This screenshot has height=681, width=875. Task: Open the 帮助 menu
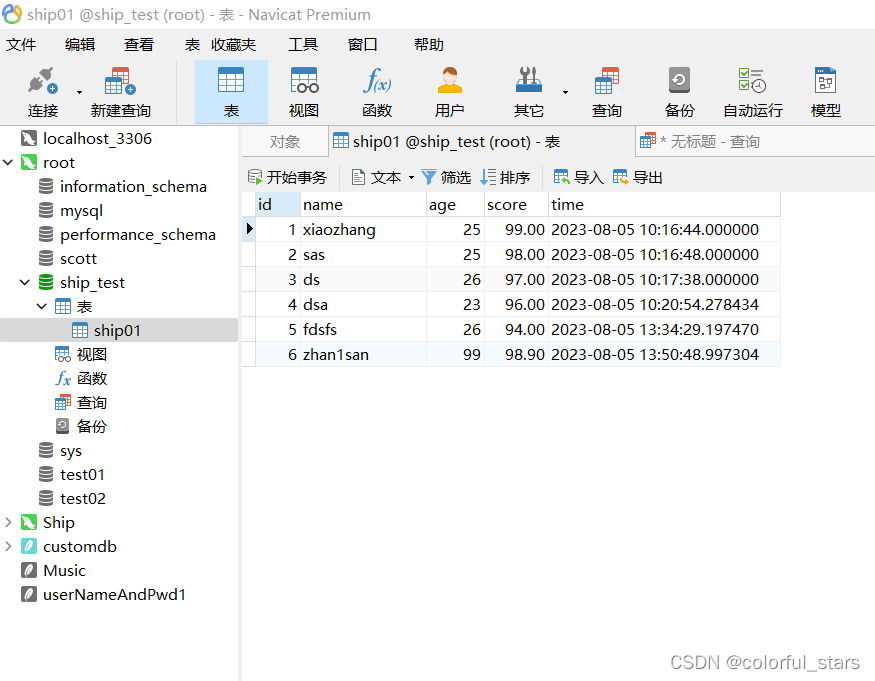coord(429,45)
